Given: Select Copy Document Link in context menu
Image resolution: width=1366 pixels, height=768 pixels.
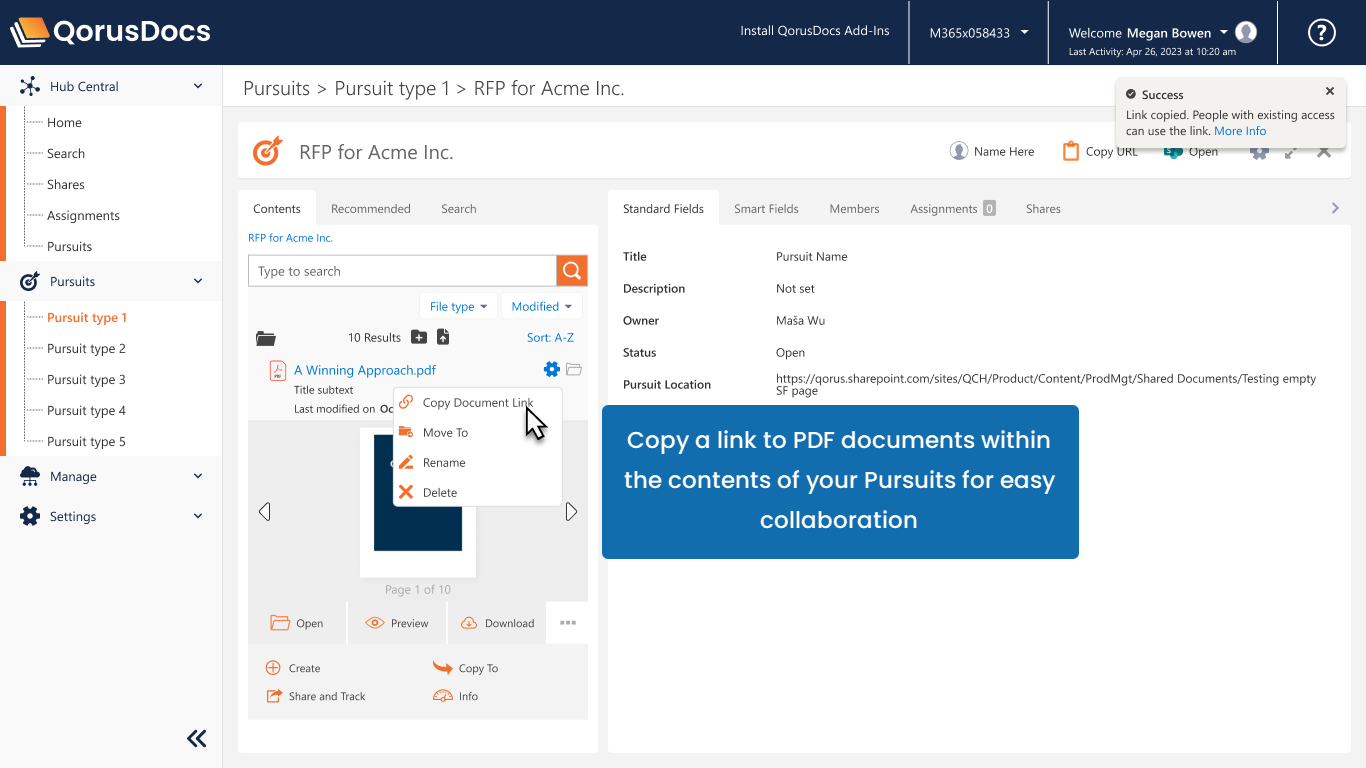Looking at the screenshot, I should 477,402.
